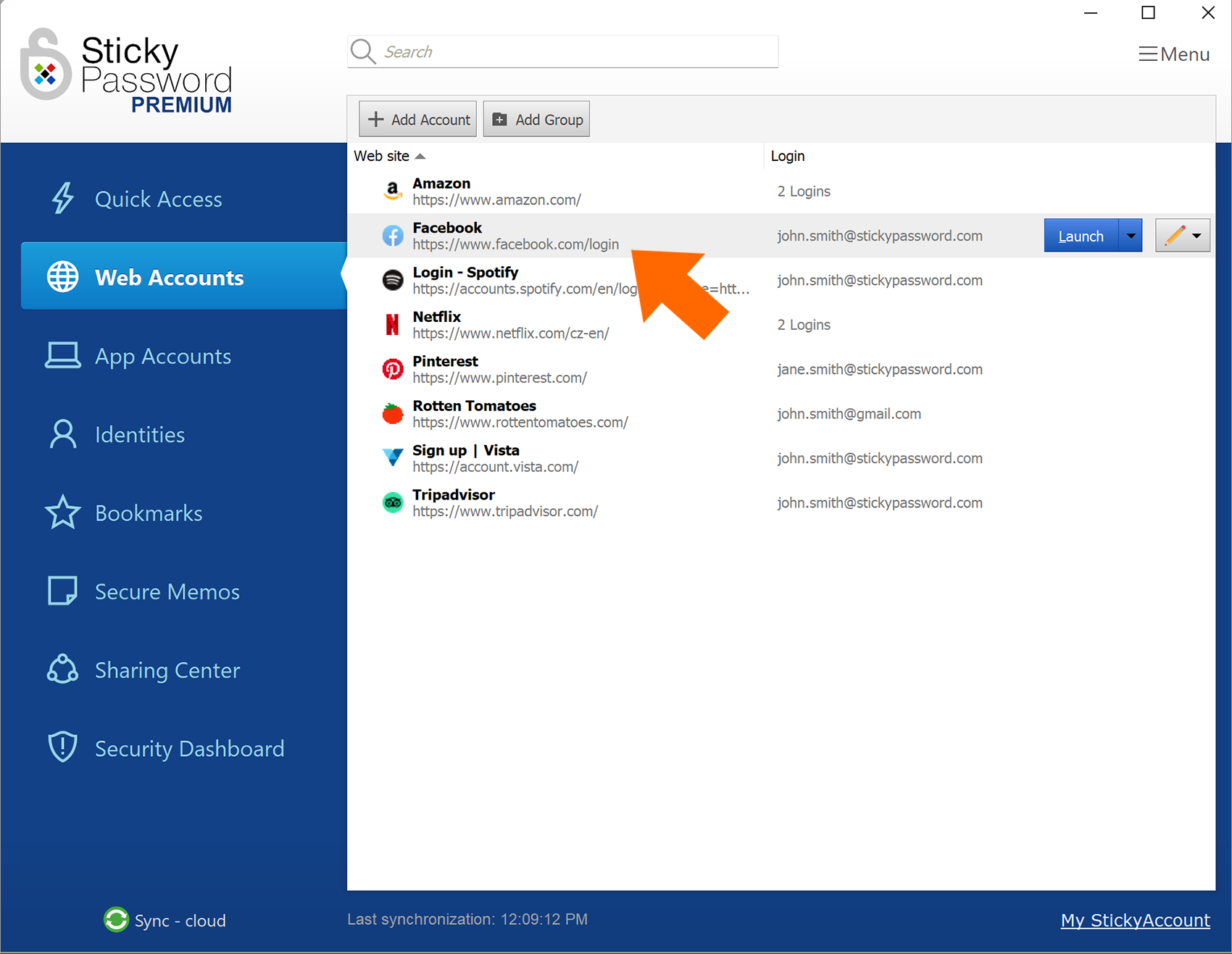
Task: Click the Vista site icon
Action: [393, 457]
